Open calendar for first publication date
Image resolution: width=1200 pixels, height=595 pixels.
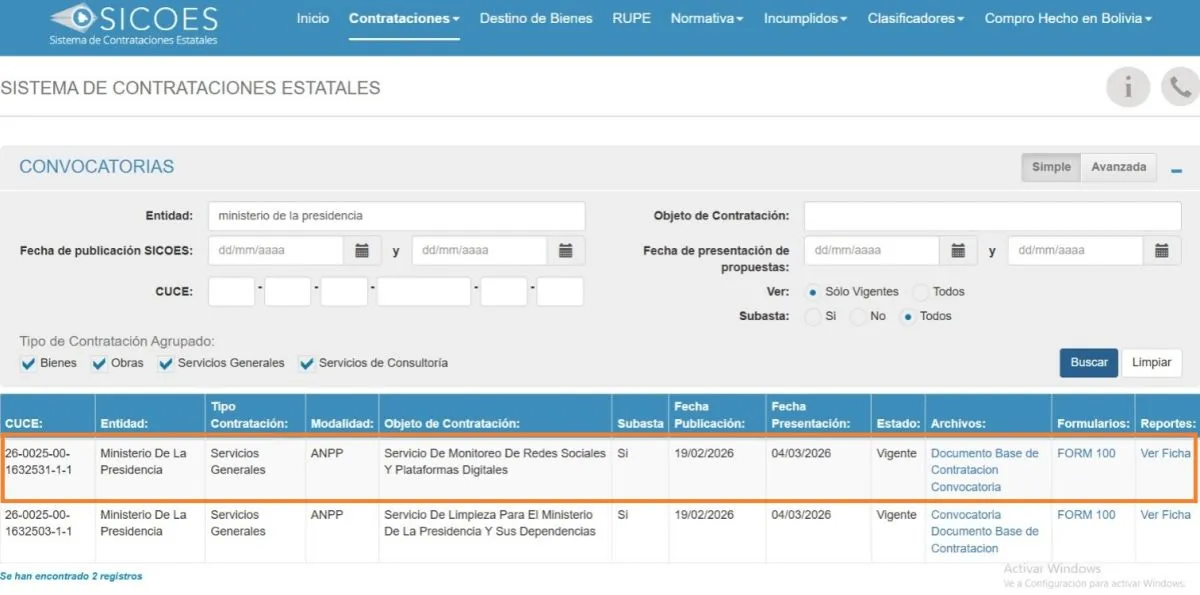coord(362,251)
